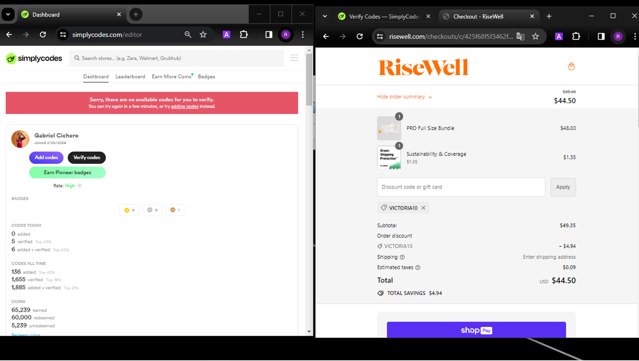
Task: Apply the discount code
Action: (563, 187)
